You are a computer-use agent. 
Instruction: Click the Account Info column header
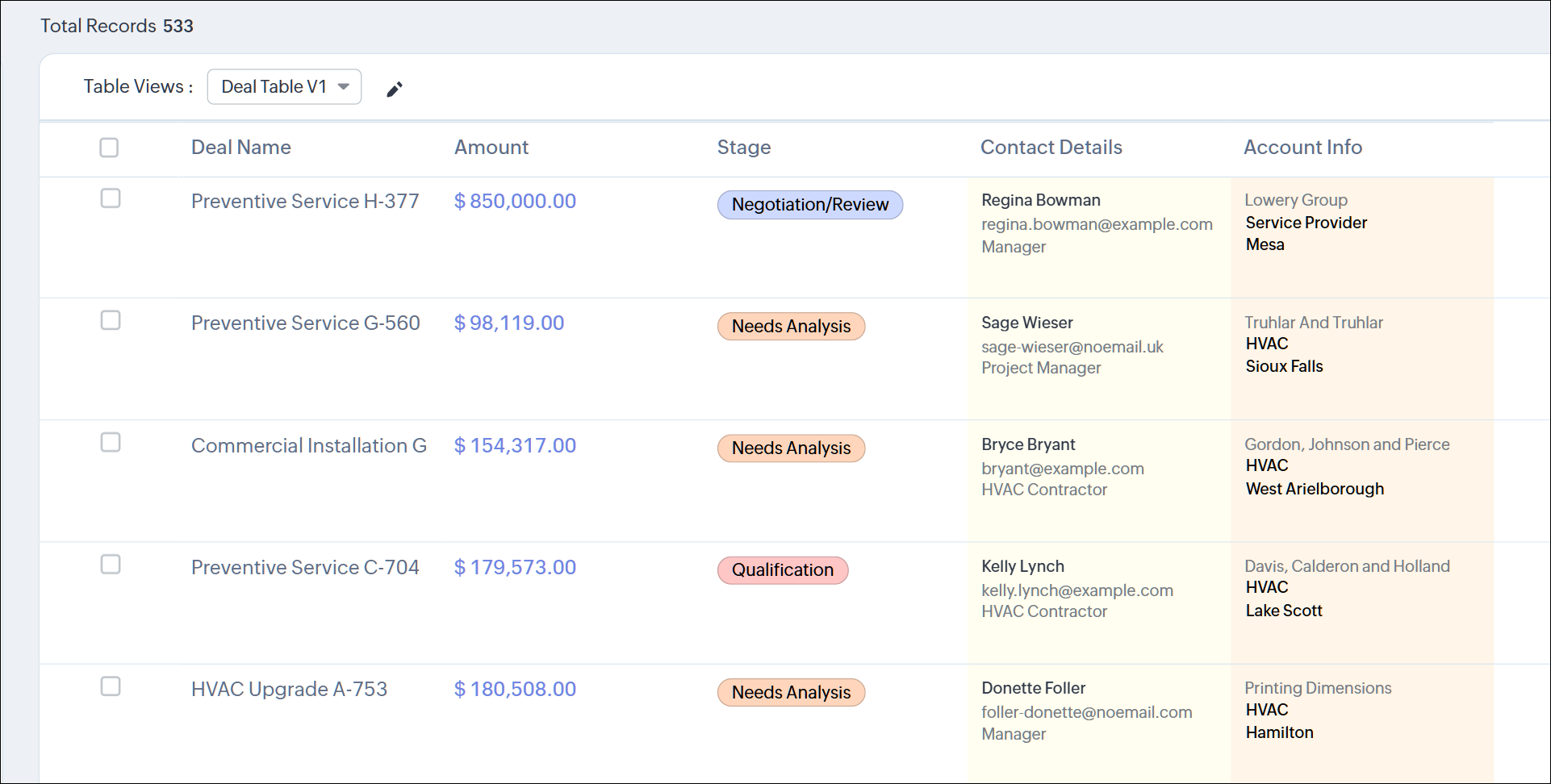coord(1302,148)
